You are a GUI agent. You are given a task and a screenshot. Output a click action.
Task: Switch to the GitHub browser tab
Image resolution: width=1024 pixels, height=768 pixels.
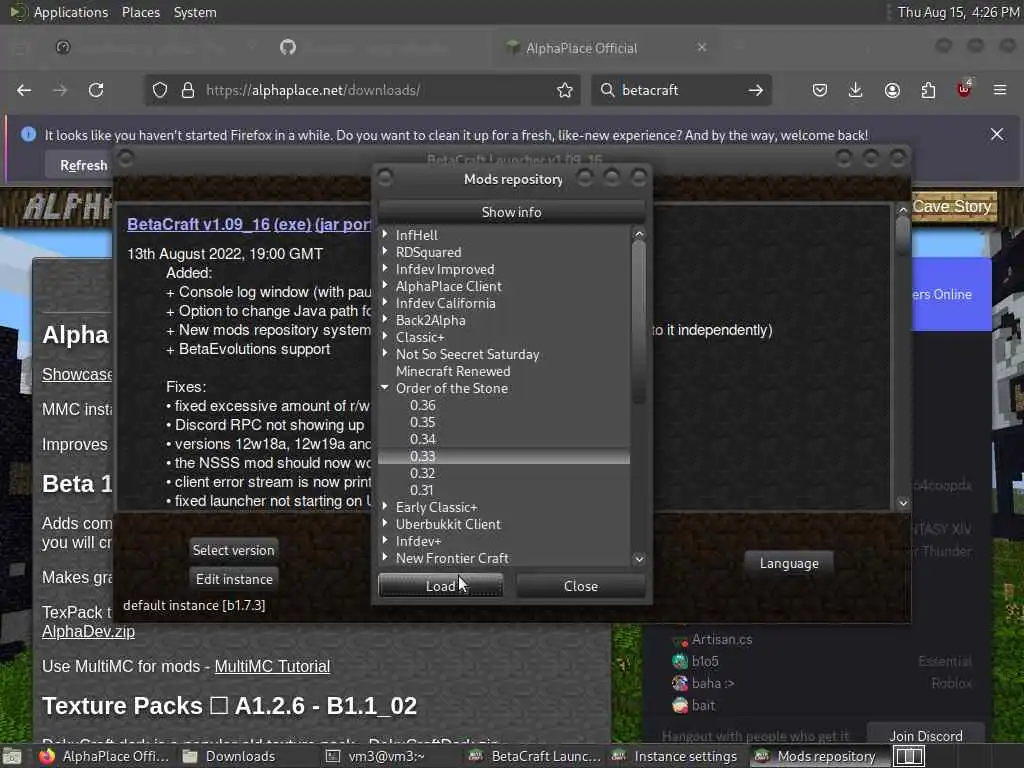[288, 47]
